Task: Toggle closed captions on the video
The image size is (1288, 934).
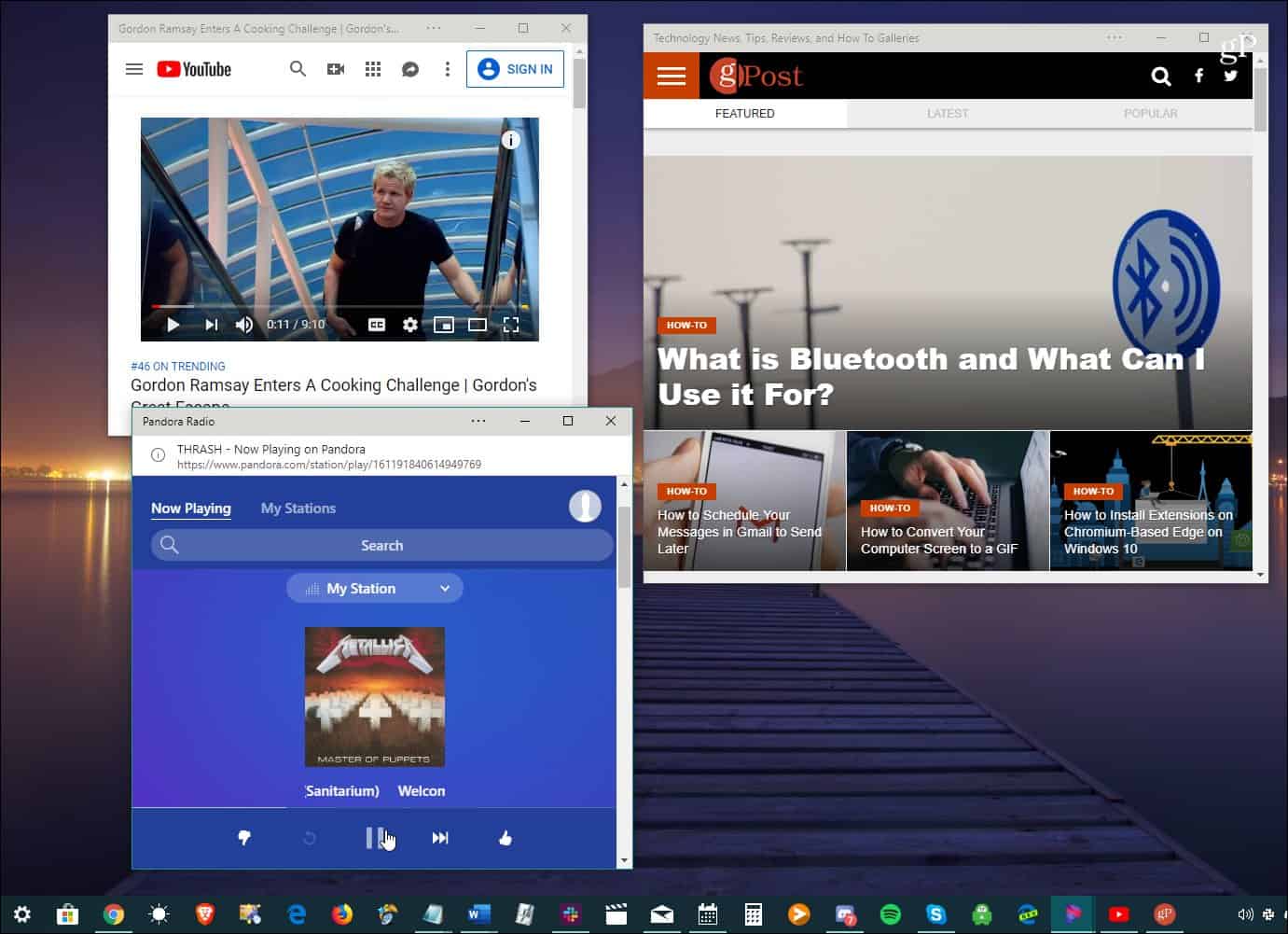Action: (377, 325)
